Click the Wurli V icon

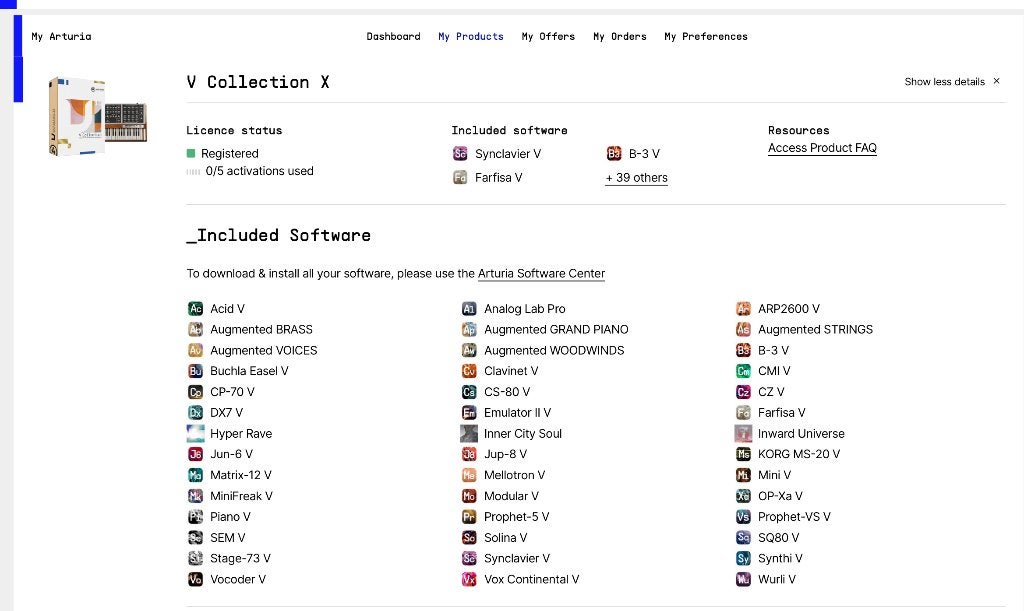click(743, 579)
